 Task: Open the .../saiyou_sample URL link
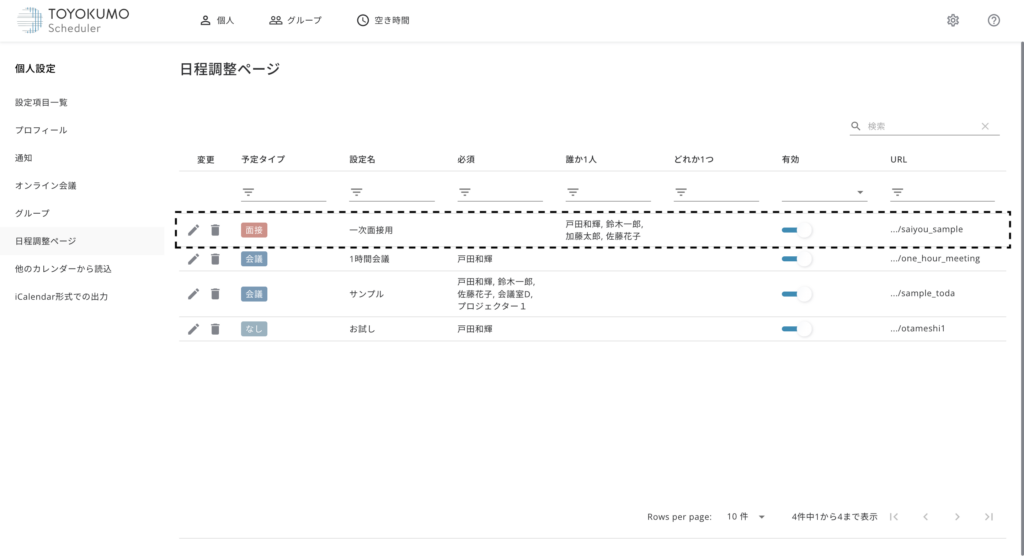click(x=926, y=229)
